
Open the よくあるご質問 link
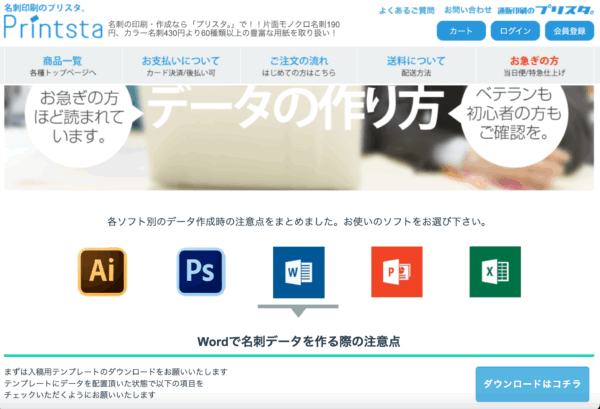(406, 10)
